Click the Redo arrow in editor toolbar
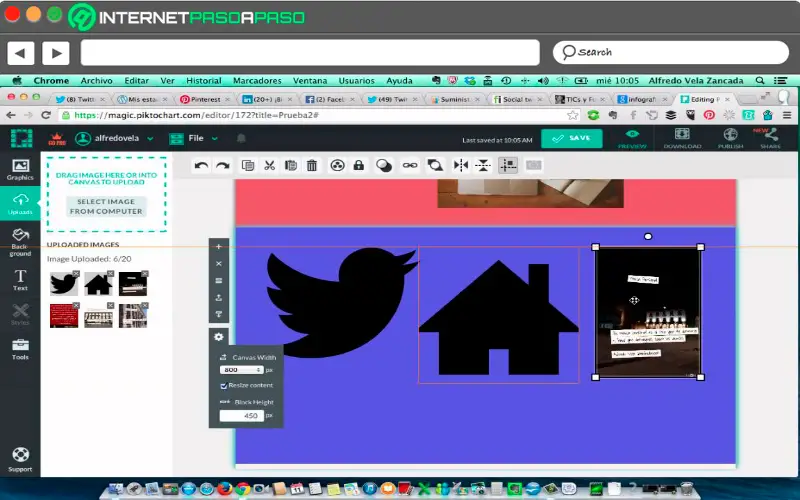Viewport: 800px width, 500px height. point(223,165)
